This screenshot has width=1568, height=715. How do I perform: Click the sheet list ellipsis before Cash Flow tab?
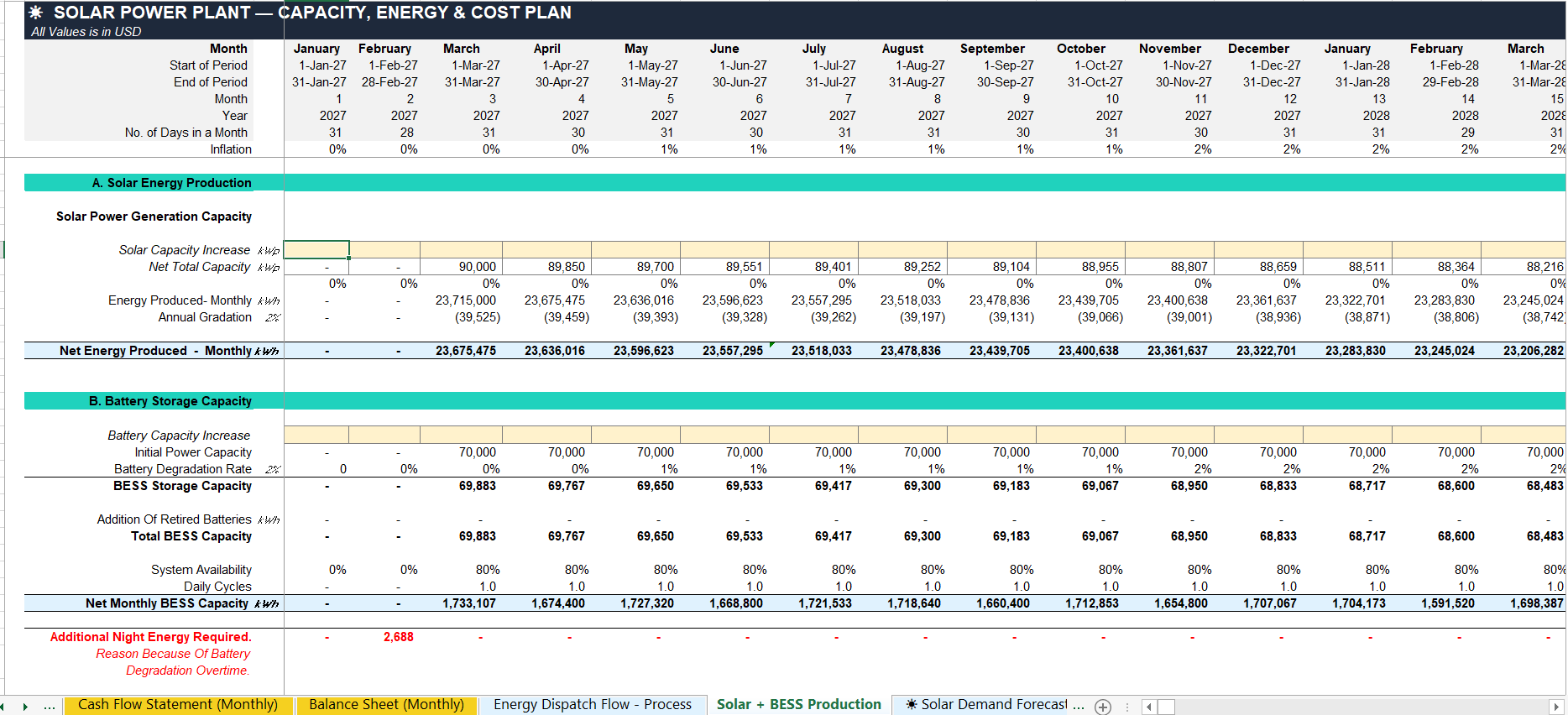click(50, 706)
